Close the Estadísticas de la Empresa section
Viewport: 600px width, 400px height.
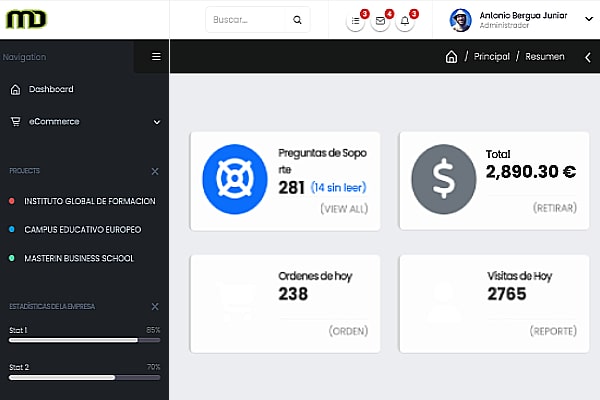tap(154, 306)
